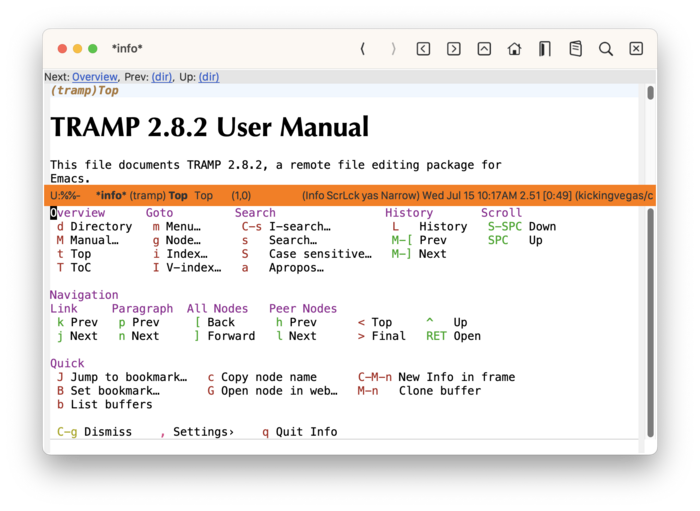Select the L History entry
700x511 pixels.
click(x=429, y=227)
